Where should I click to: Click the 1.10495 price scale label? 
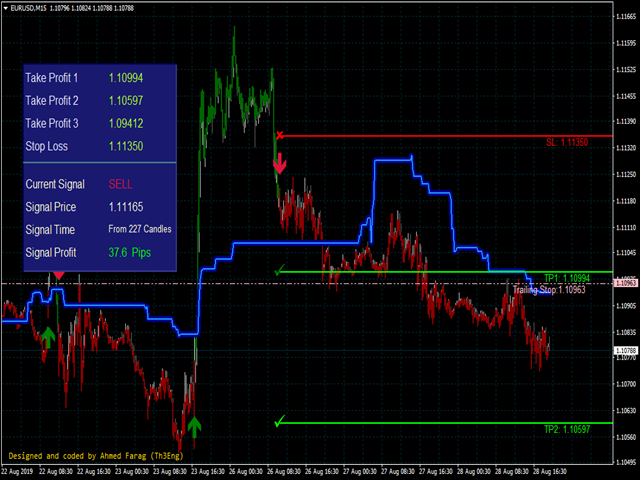click(627, 462)
